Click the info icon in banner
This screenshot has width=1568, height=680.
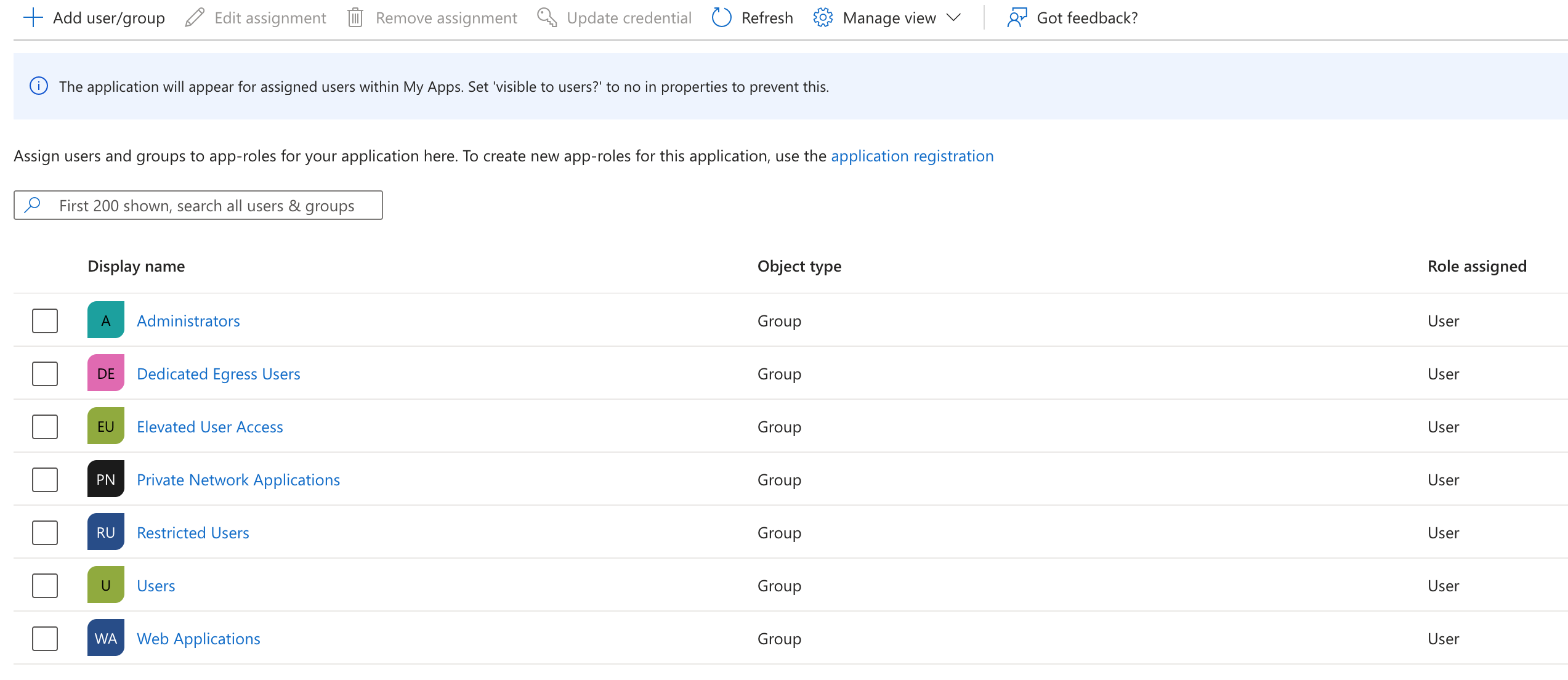click(39, 86)
